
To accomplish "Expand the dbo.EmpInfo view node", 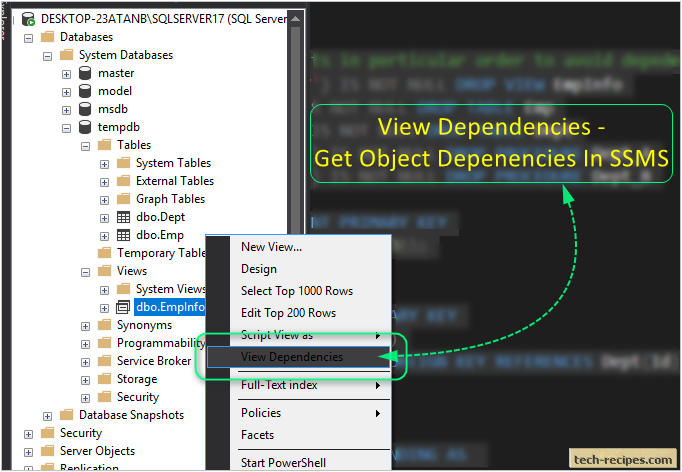I will pyautogui.click(x=104, y=308).
